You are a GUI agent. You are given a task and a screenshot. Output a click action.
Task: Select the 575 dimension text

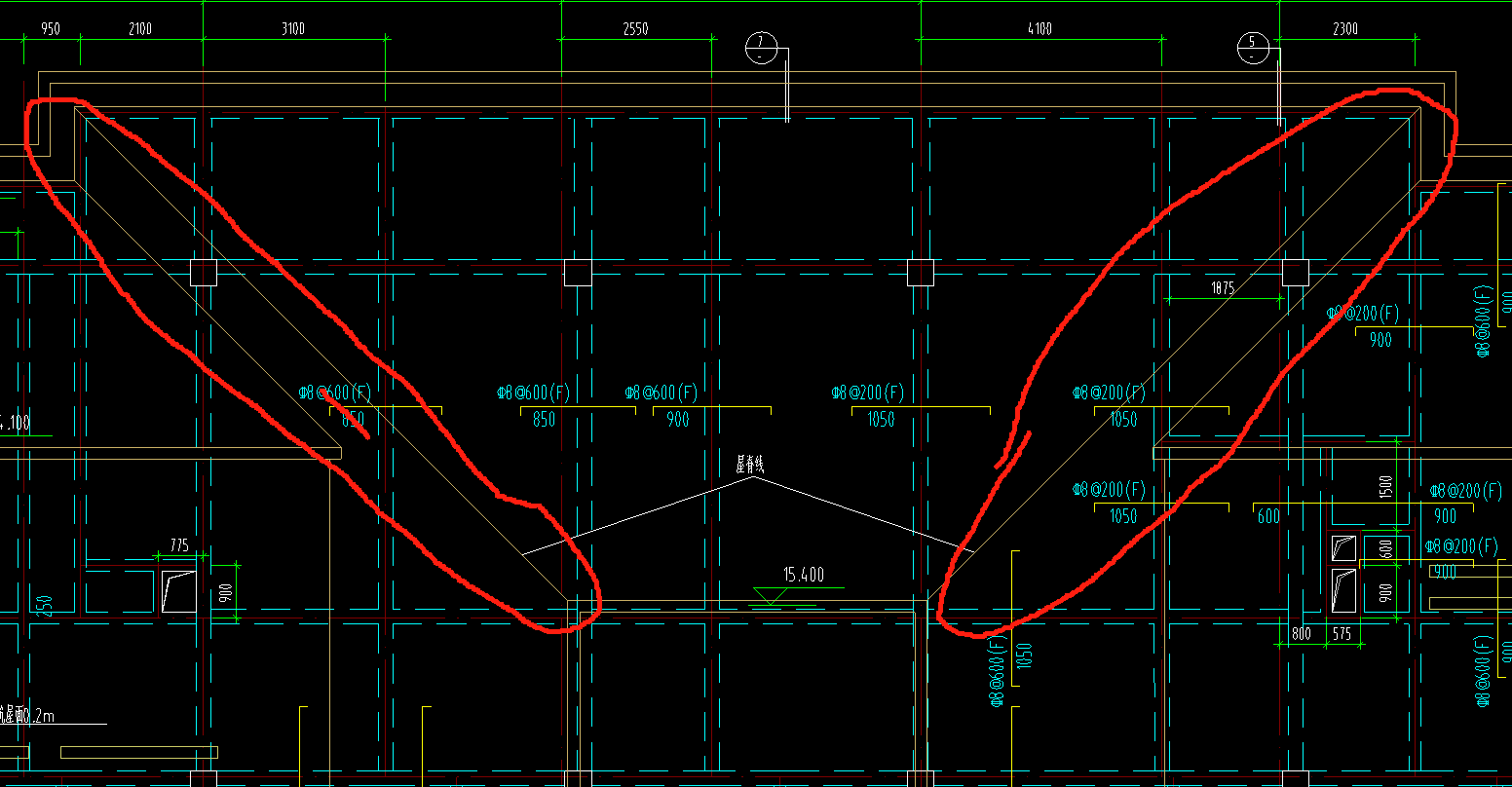1342,634
